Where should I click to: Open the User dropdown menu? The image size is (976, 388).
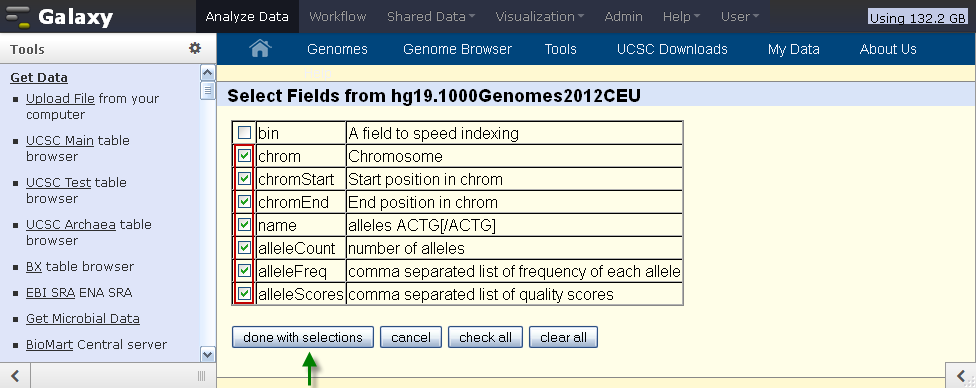pyautogui.click(x=739, y=17)
